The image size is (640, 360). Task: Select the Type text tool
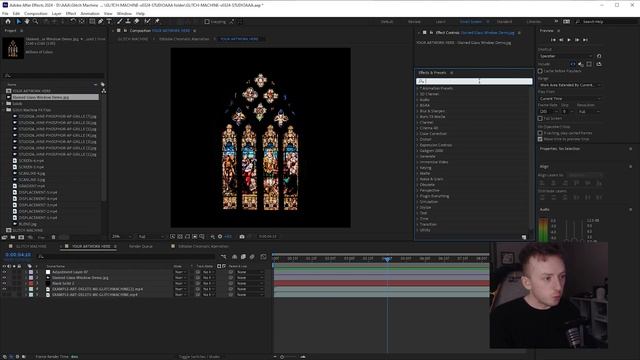pyautogui.click(x=109, y=22)
